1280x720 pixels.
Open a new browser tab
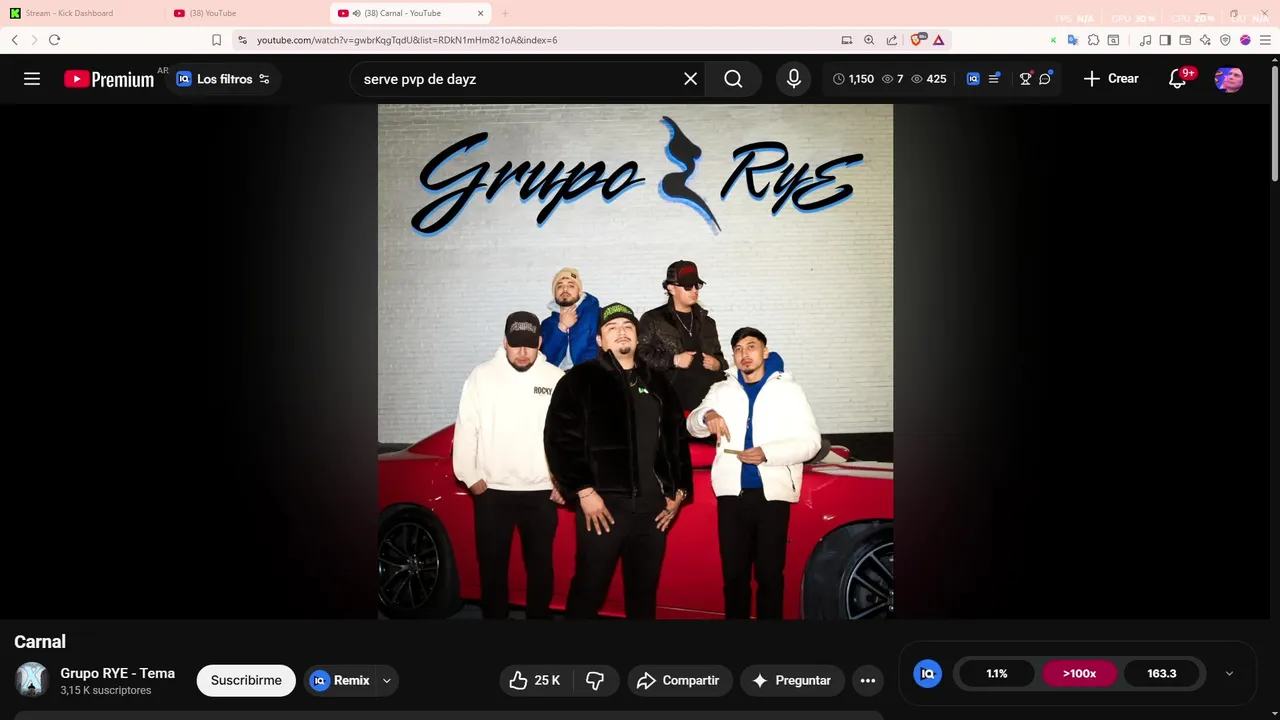[x=505, y=13]
